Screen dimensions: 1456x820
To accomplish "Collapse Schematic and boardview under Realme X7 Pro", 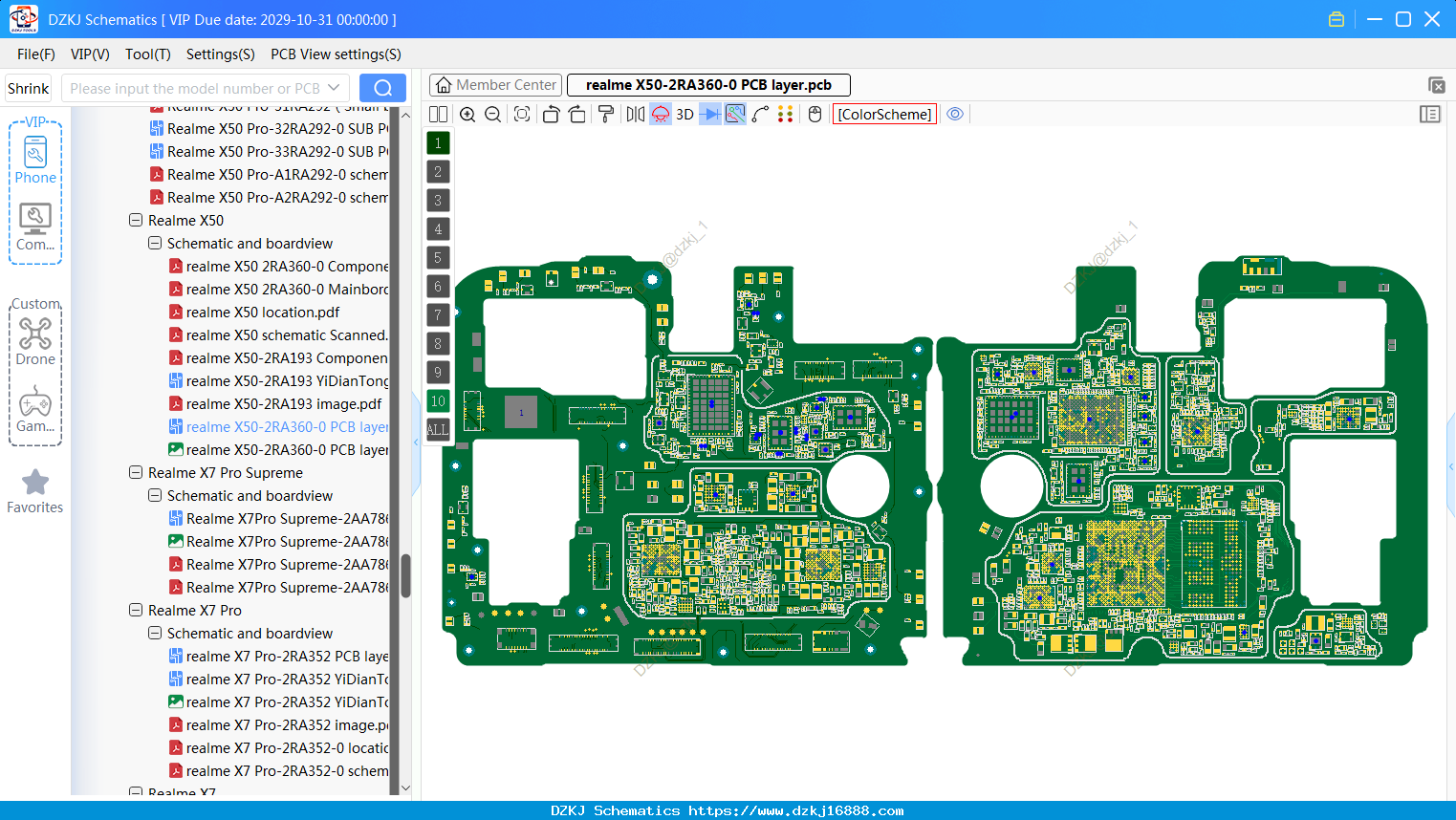I will pos(155,633).
